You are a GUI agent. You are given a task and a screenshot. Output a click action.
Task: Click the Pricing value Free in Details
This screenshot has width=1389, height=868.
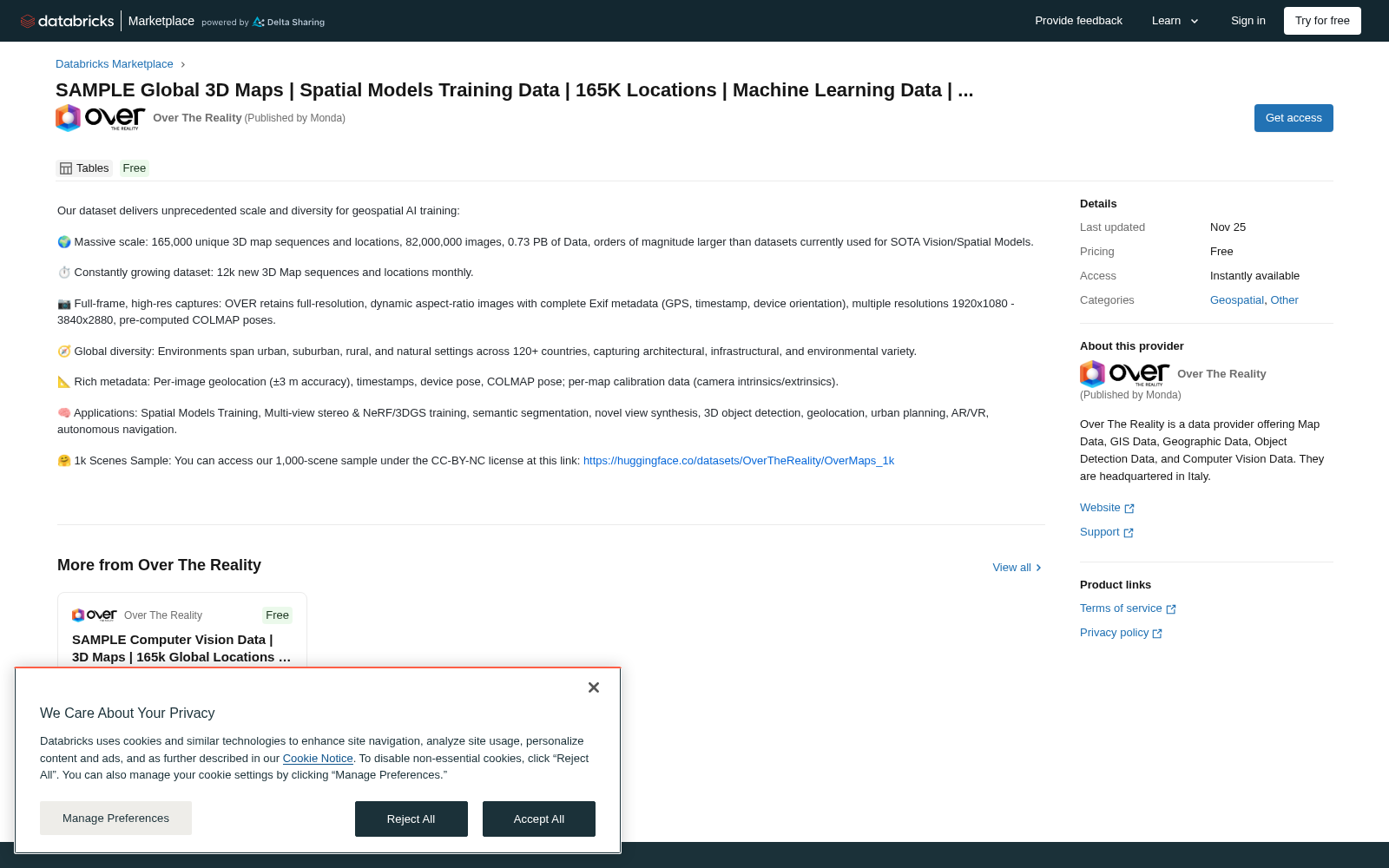[x=1221, y=252]
